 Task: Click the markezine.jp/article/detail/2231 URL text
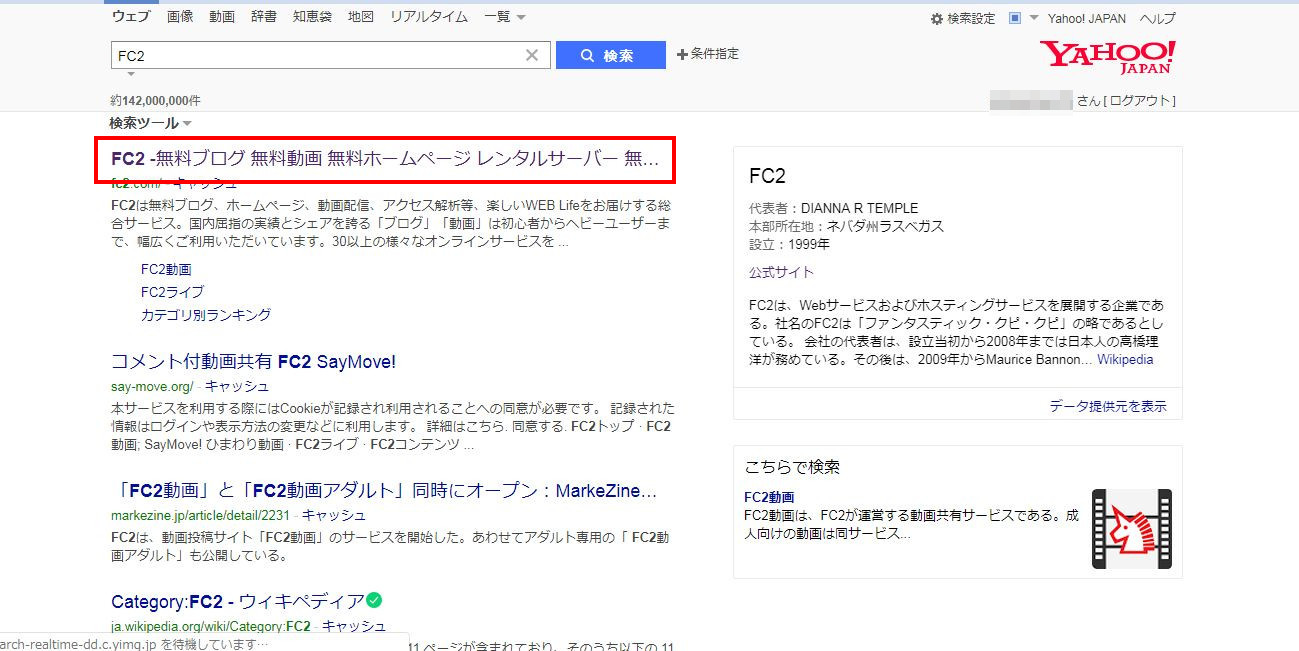[x=201, y=516]
